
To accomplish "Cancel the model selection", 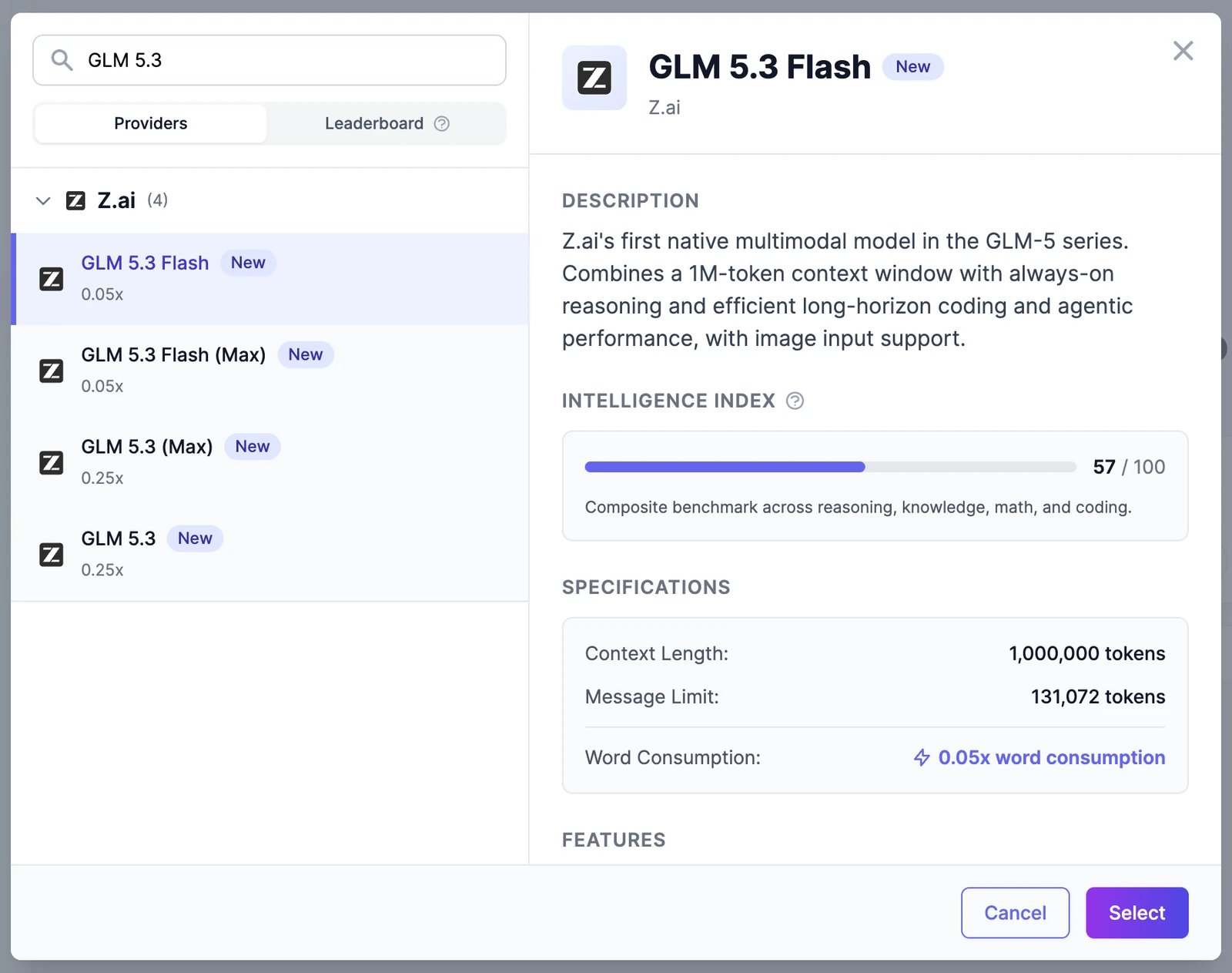I will click(x=1015, y=913).
